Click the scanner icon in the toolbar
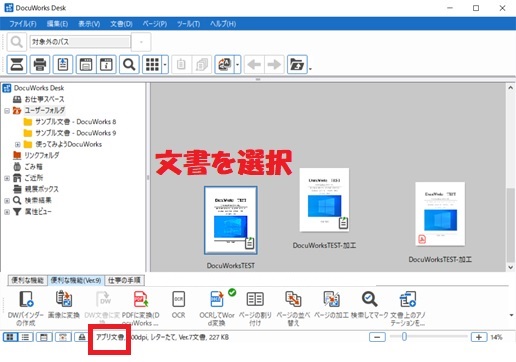The width and height of the screenshot is (516, 362). (x=17, y=64)
